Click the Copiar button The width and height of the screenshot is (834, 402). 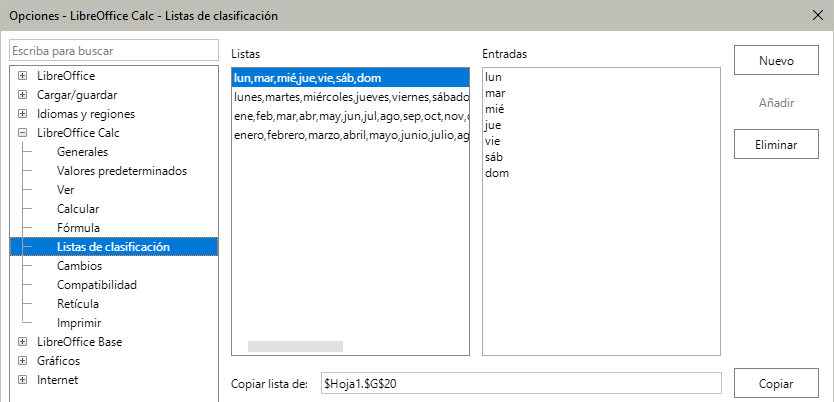coord(776,383)
